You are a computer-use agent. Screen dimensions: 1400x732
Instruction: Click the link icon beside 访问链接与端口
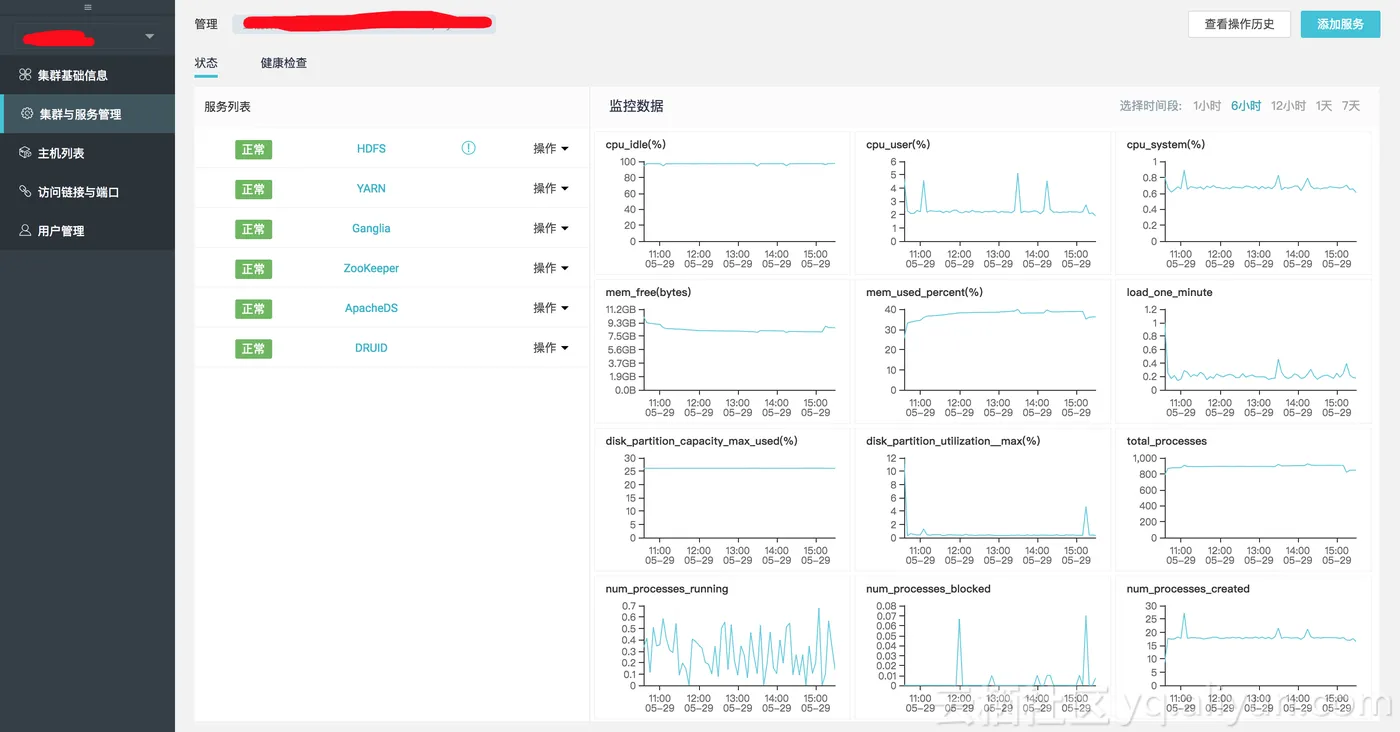(26, 191)
